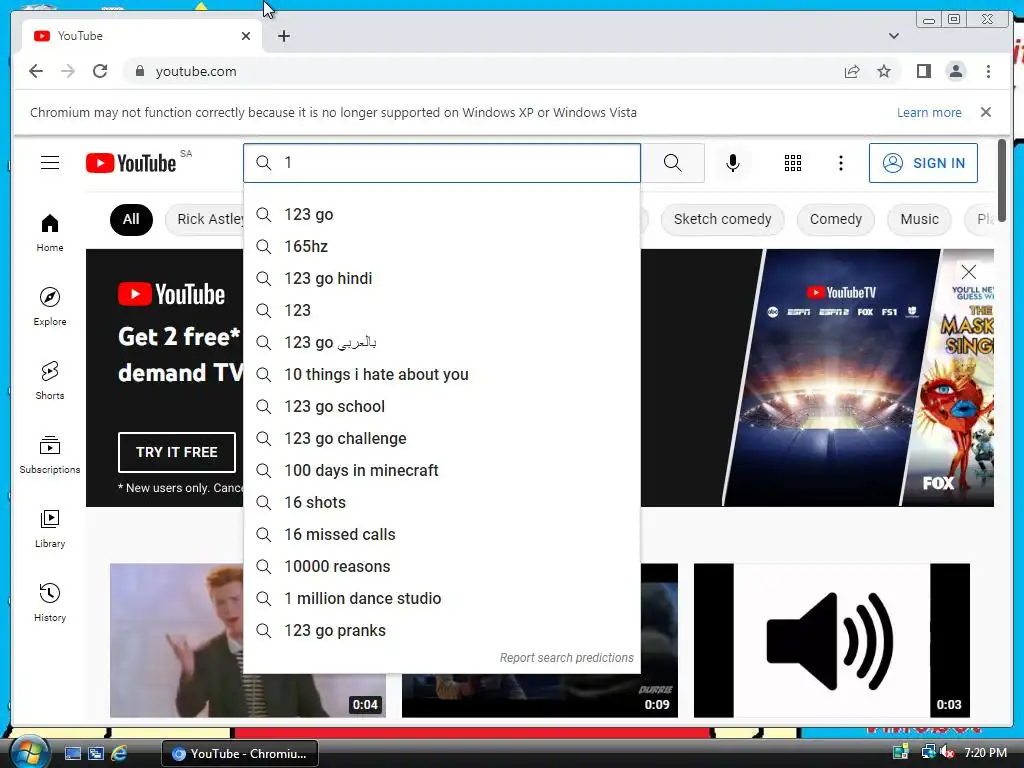Choose suggestion "16 shots"
1024x768 pixels.
click(x=441, y=502)
